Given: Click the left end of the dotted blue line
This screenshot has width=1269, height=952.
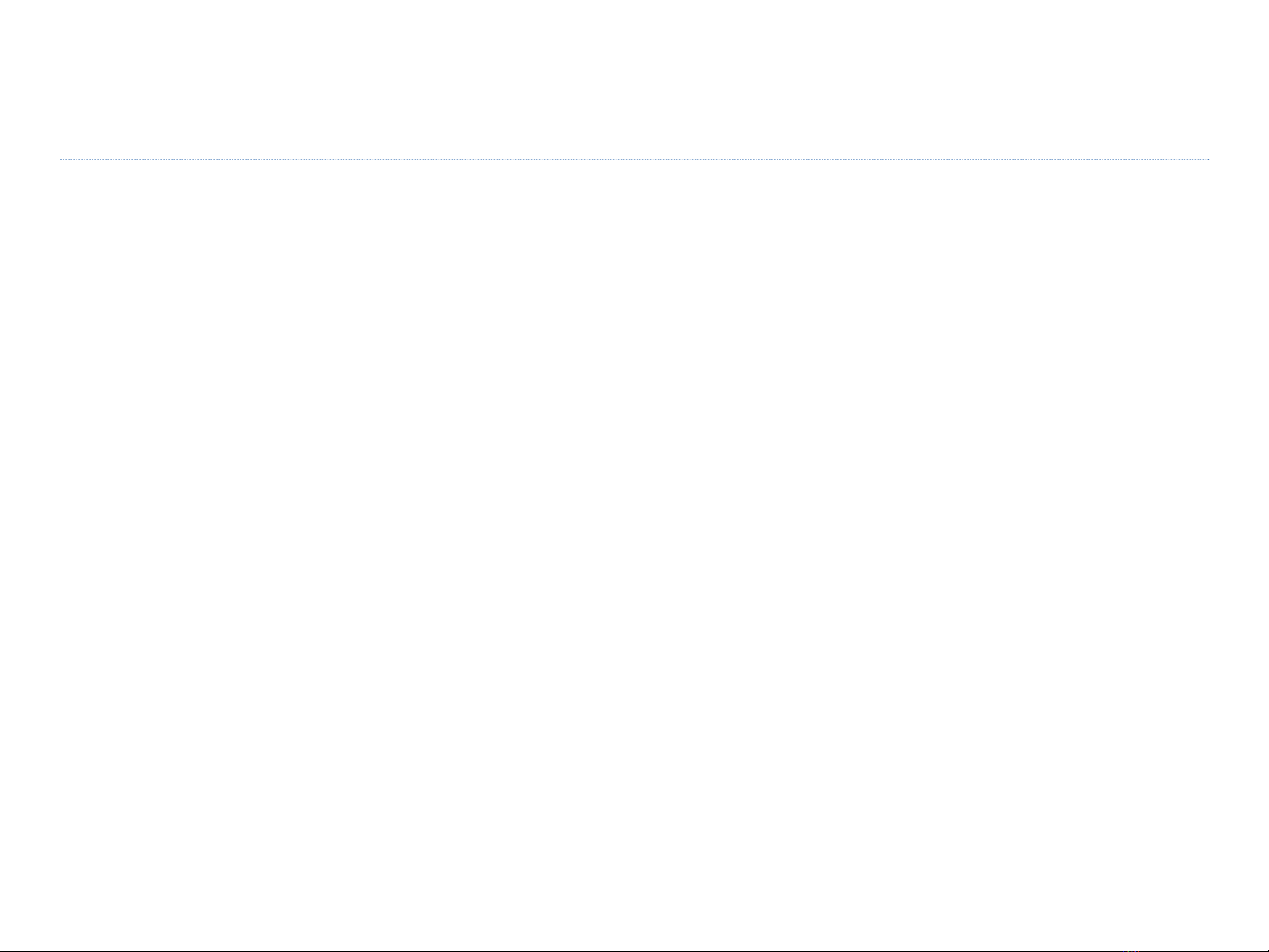Looking at the screenshot, I should (61, 159).
